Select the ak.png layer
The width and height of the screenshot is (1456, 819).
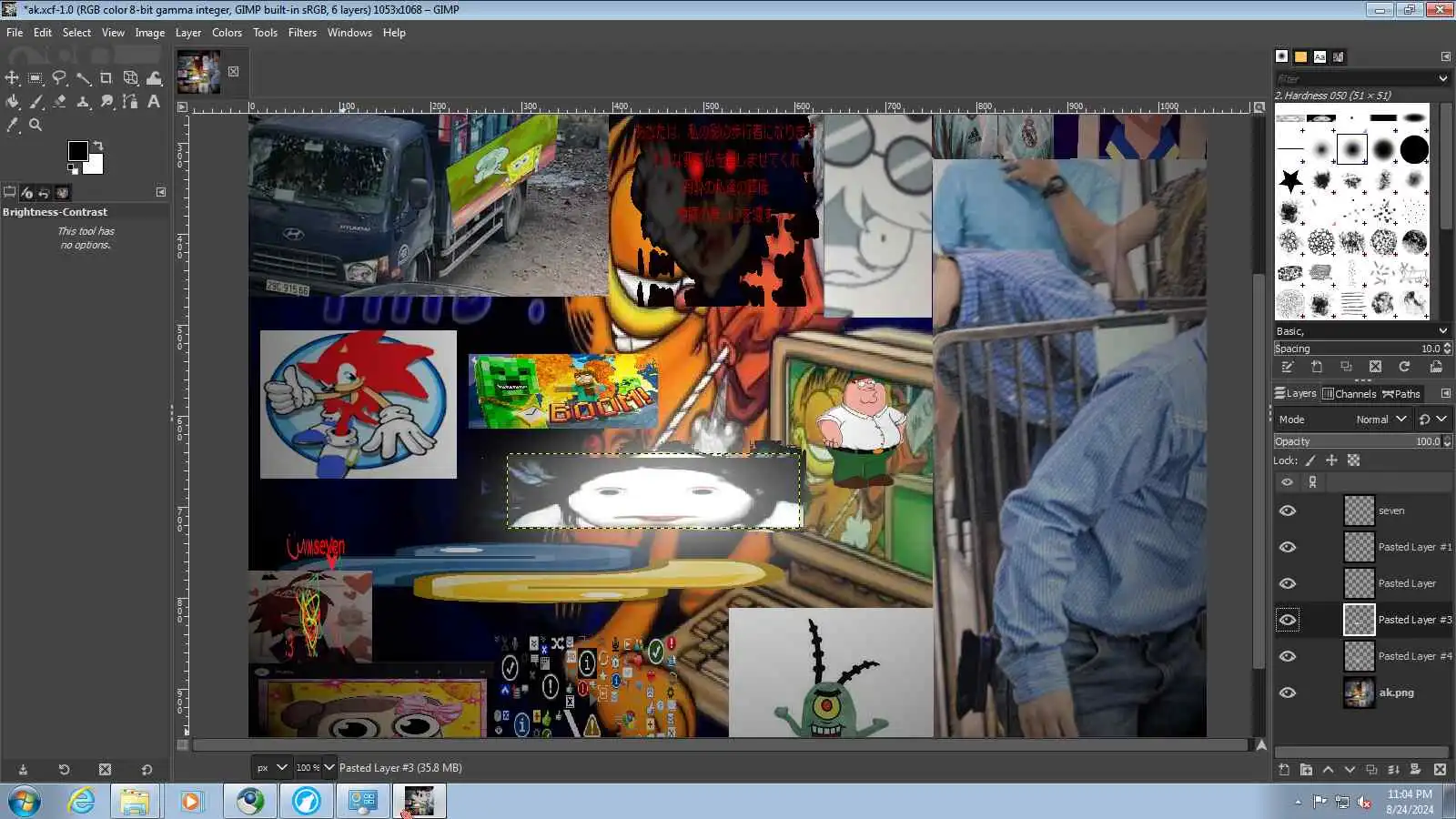[x=1396, y=693]
